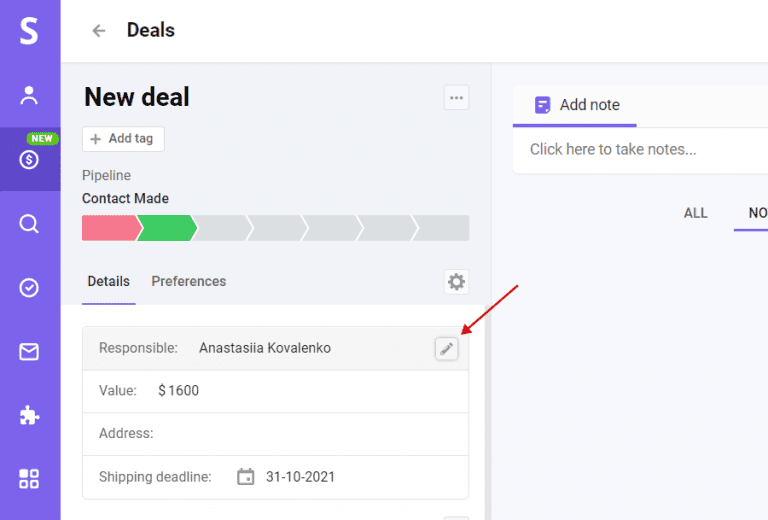Click the notes text field
This screenshot has width=768, height=520.
point(640,150)
